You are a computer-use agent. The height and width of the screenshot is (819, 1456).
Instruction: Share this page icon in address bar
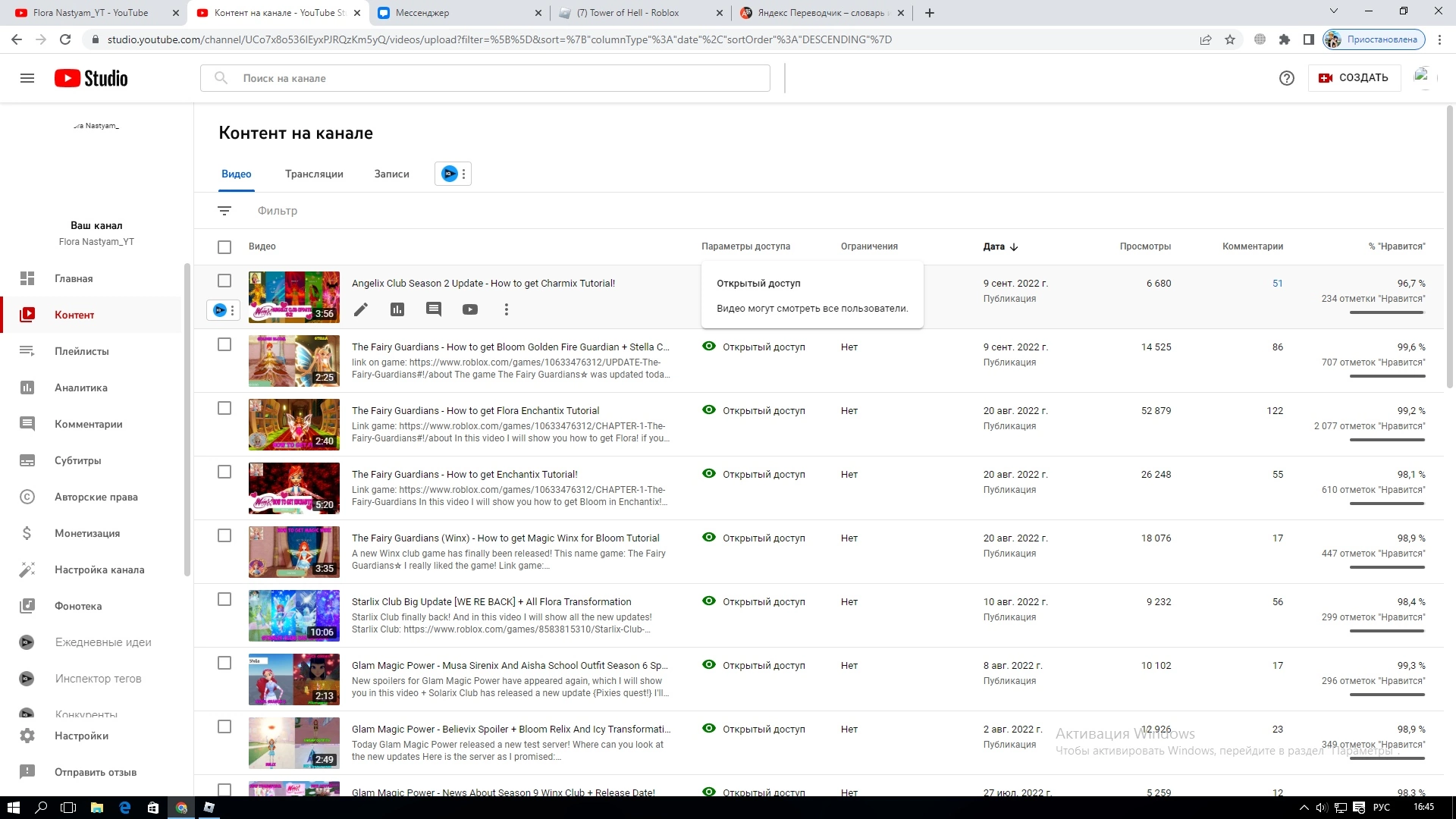pyautogui.click(x=1206, y=39)
